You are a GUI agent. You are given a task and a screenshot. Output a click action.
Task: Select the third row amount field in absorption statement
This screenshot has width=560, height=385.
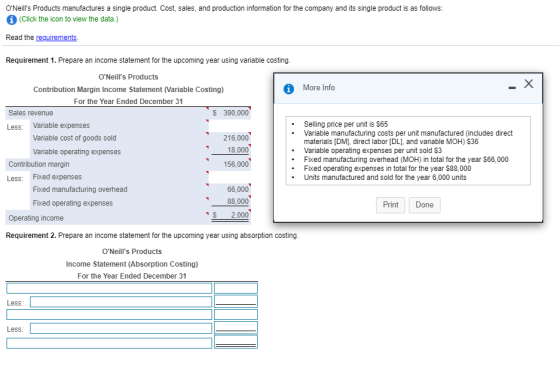click(x=236, y=314)
